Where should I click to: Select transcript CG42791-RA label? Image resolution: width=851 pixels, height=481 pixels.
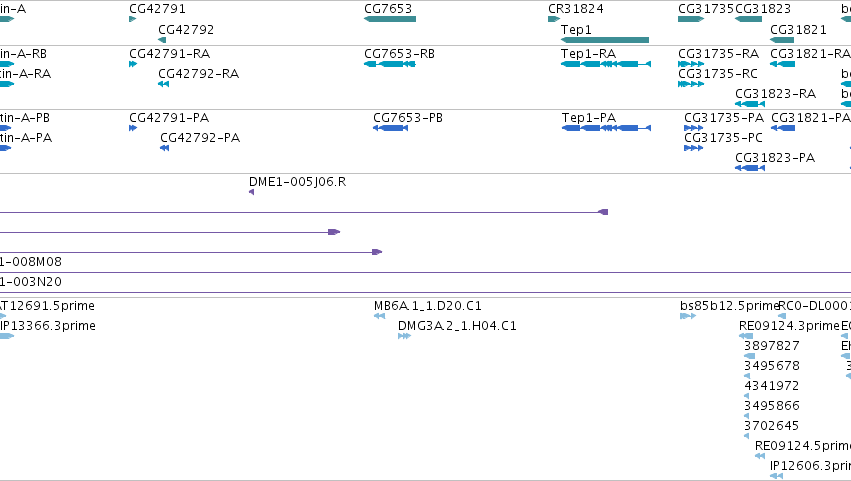(x=169, y=54)
